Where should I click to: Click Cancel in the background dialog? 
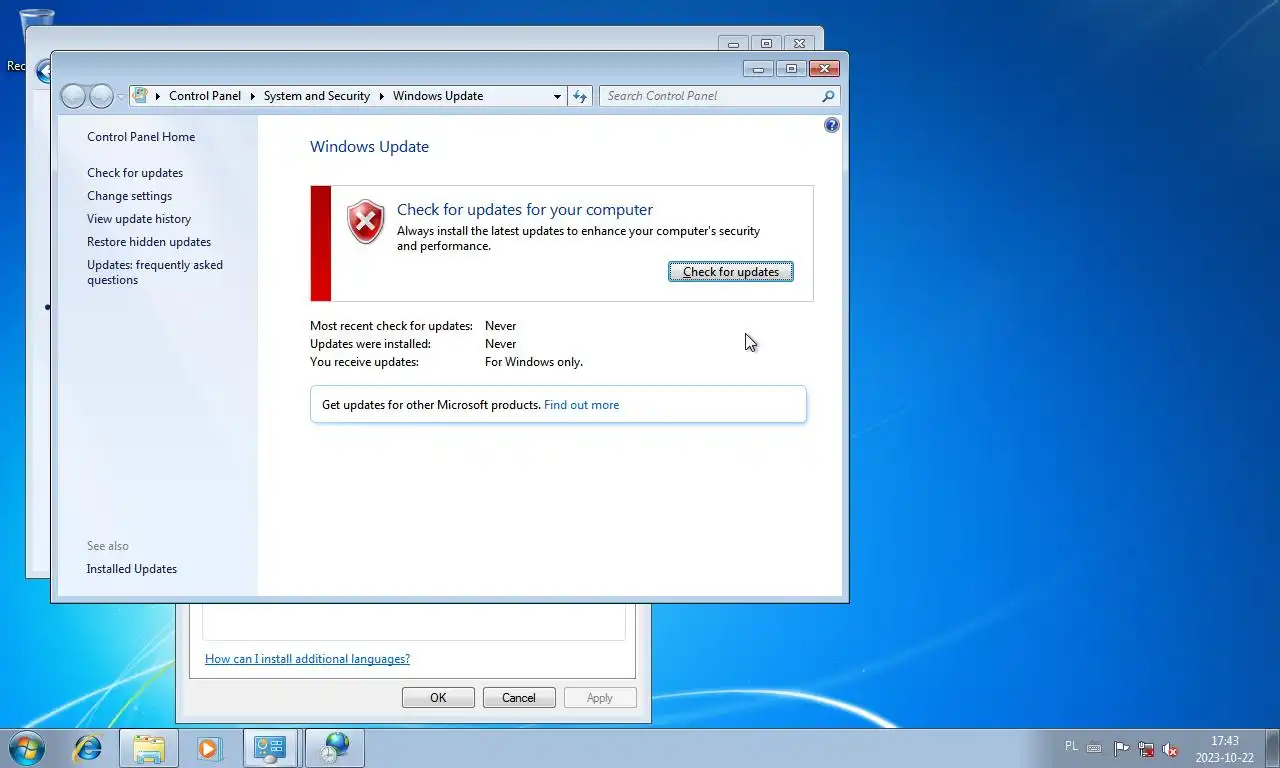coord(519,698)
